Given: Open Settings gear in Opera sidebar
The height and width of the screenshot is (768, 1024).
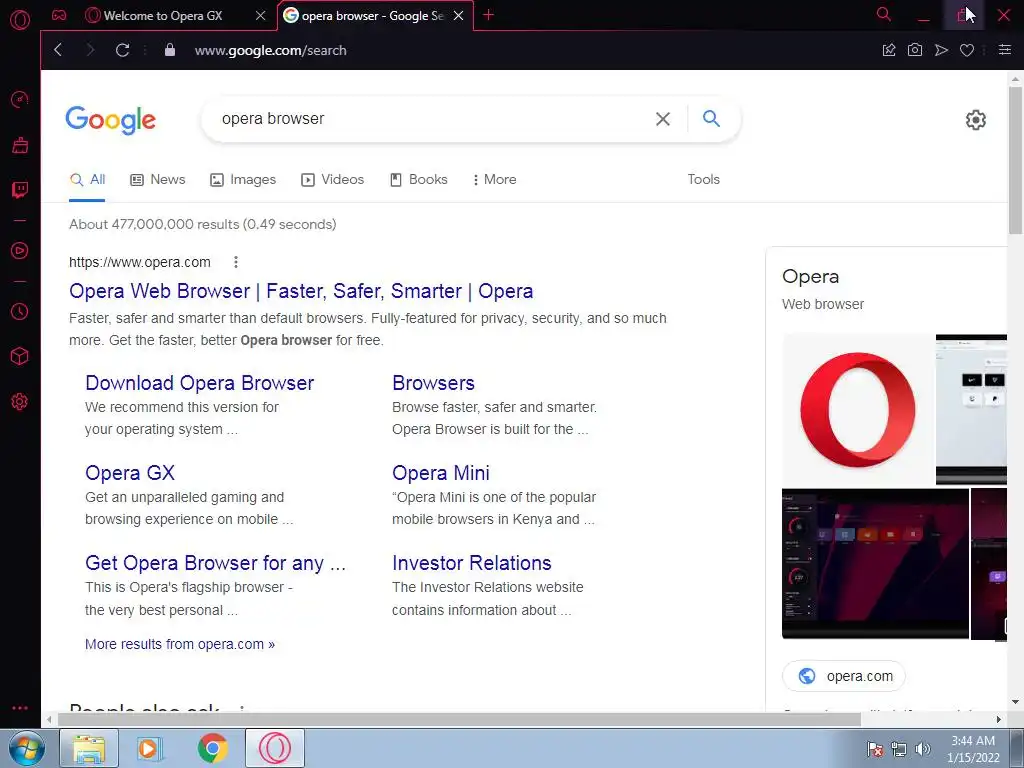Looking at the screenshot, I should [x=20, y=401].
